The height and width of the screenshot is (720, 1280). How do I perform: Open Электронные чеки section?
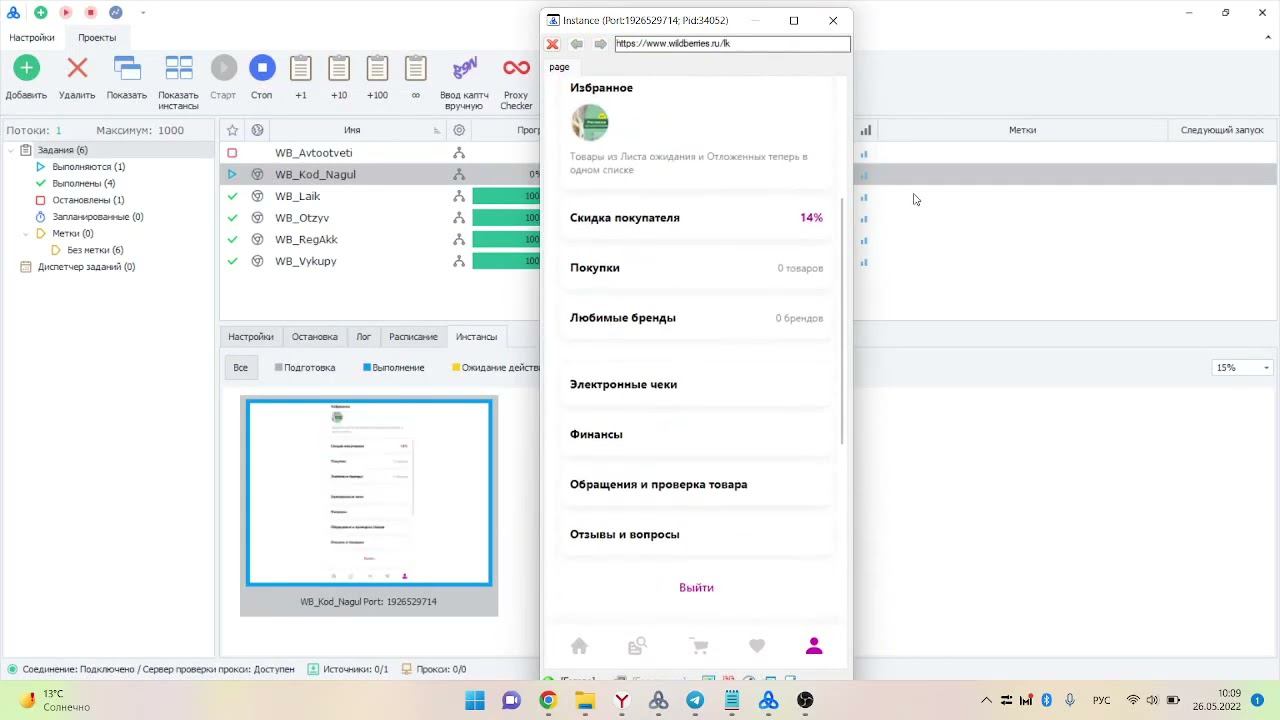[696, 384]
